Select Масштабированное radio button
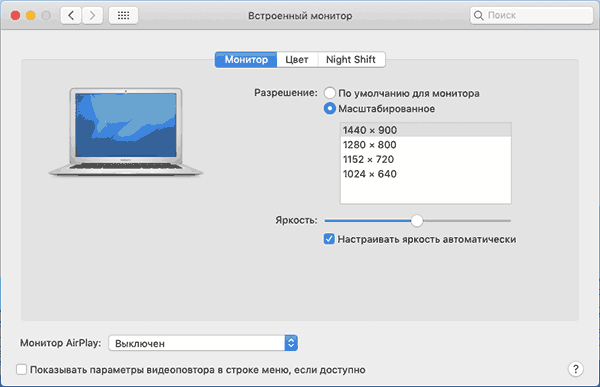600x387 pixels. point(329,109)
